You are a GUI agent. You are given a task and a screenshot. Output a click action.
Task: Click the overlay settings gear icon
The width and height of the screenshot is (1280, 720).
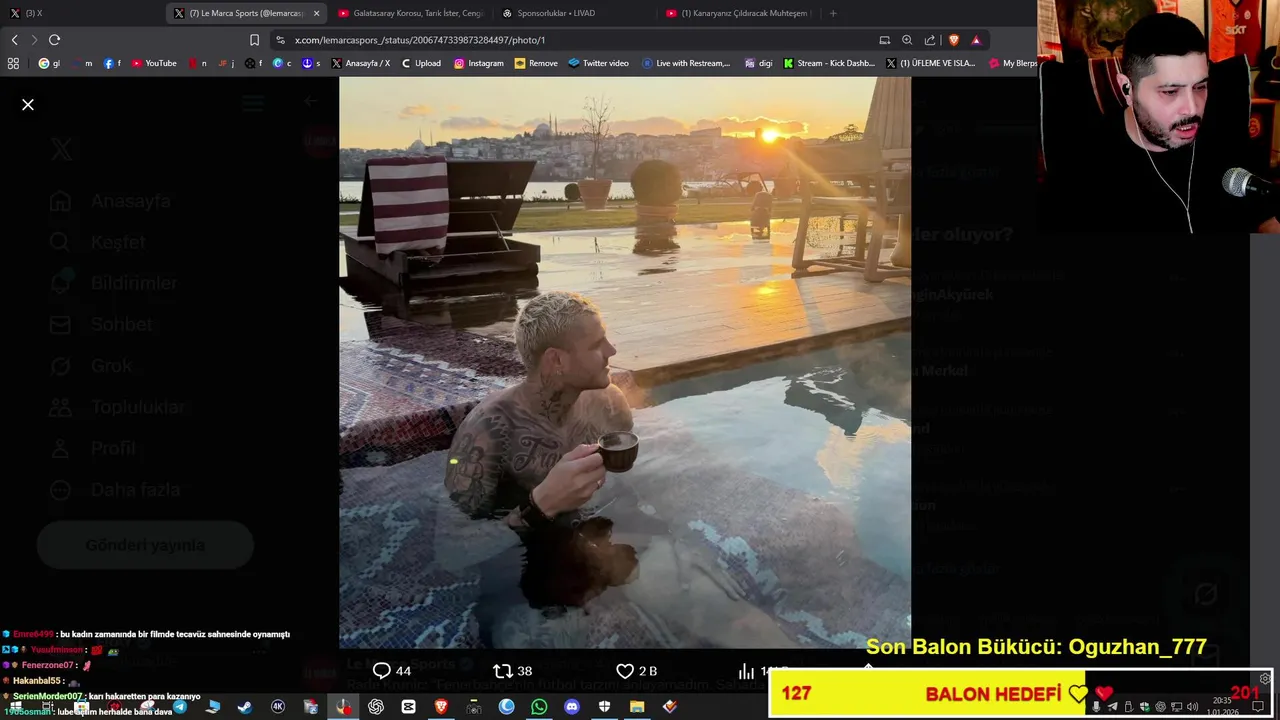pos(1265,678)
